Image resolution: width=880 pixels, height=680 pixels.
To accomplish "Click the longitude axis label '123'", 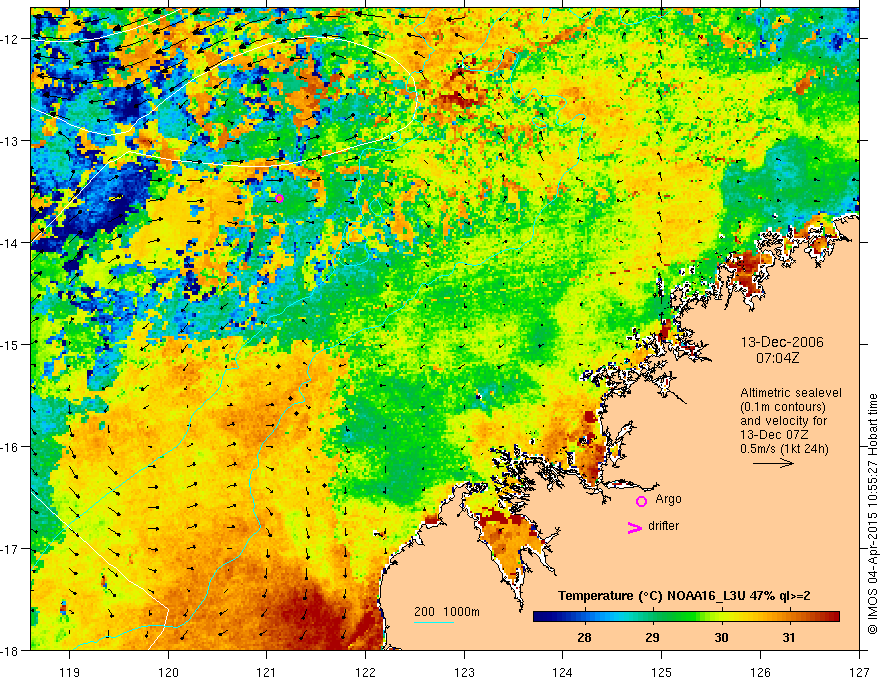I will point(464,672).
